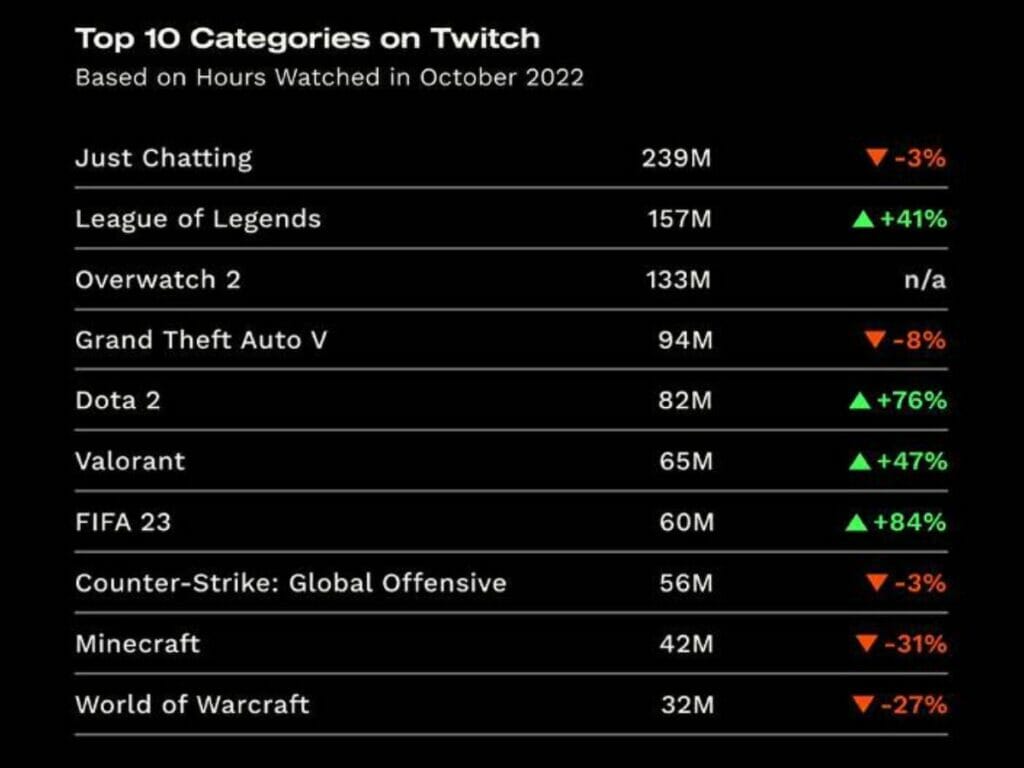Click the "Based on Hours Watched" subtitle

click(x=329, y=78)
